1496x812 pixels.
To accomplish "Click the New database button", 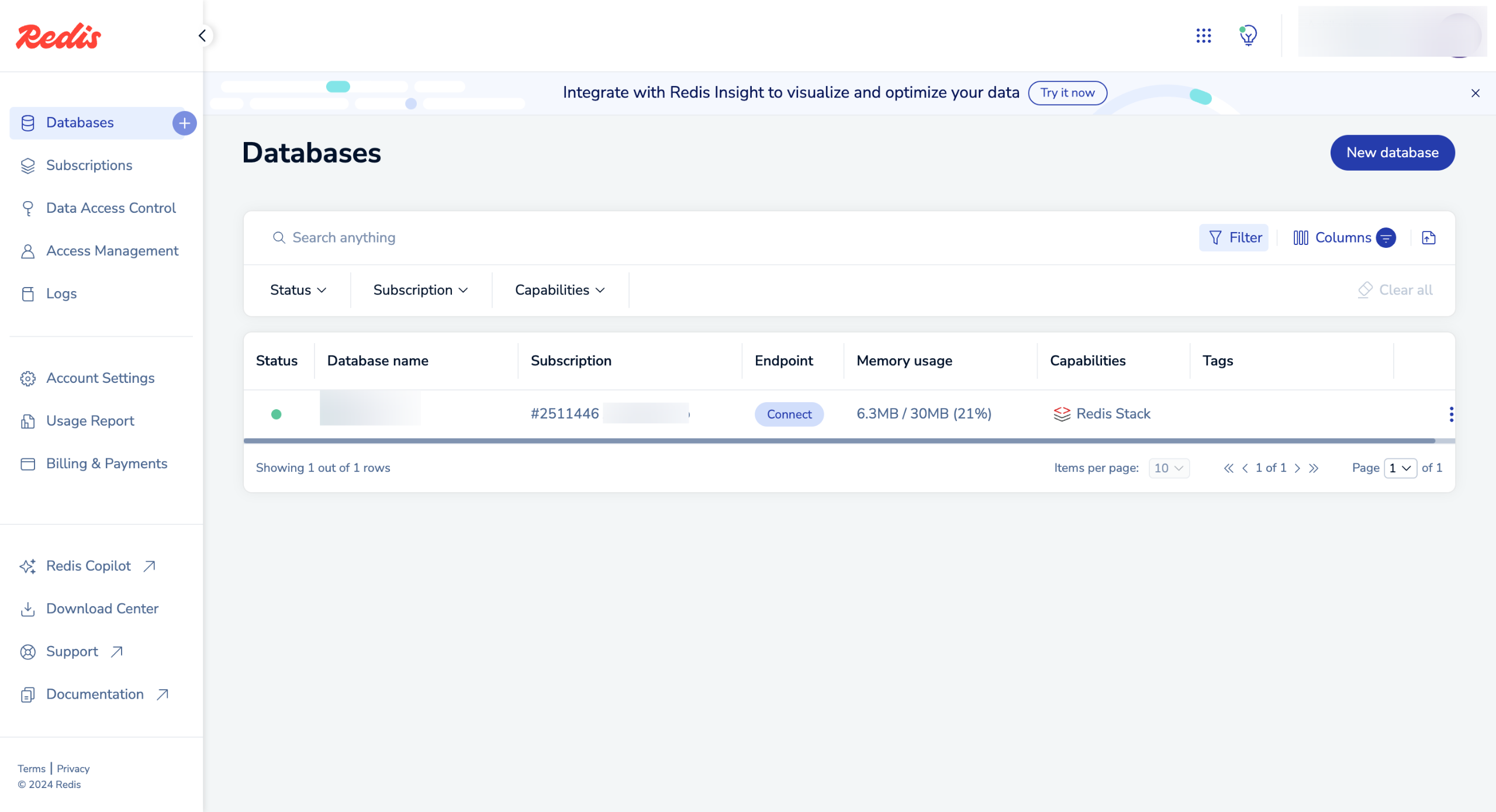I will pos(1392,153).
